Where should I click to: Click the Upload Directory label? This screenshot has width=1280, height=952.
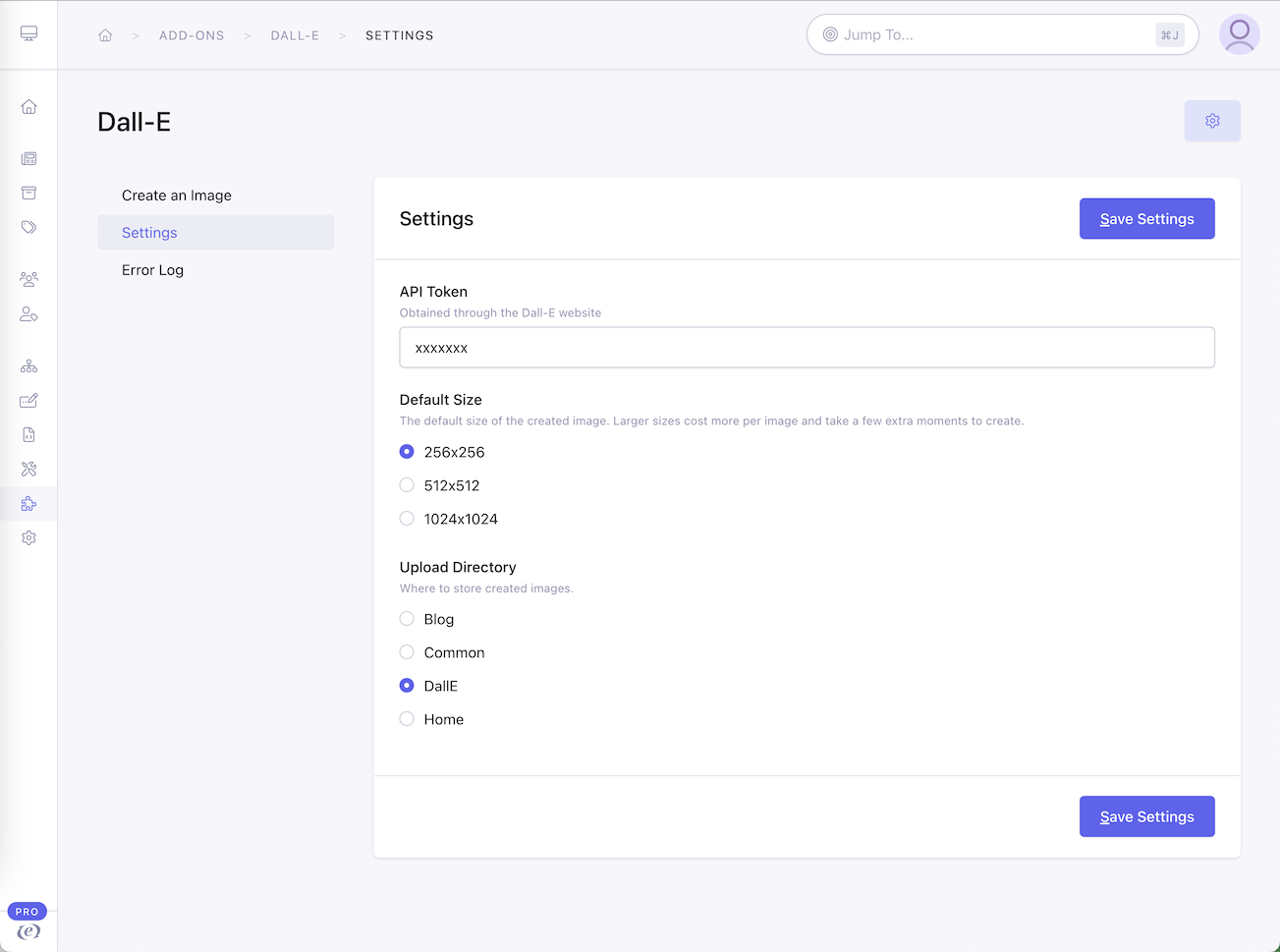(458, 567)
